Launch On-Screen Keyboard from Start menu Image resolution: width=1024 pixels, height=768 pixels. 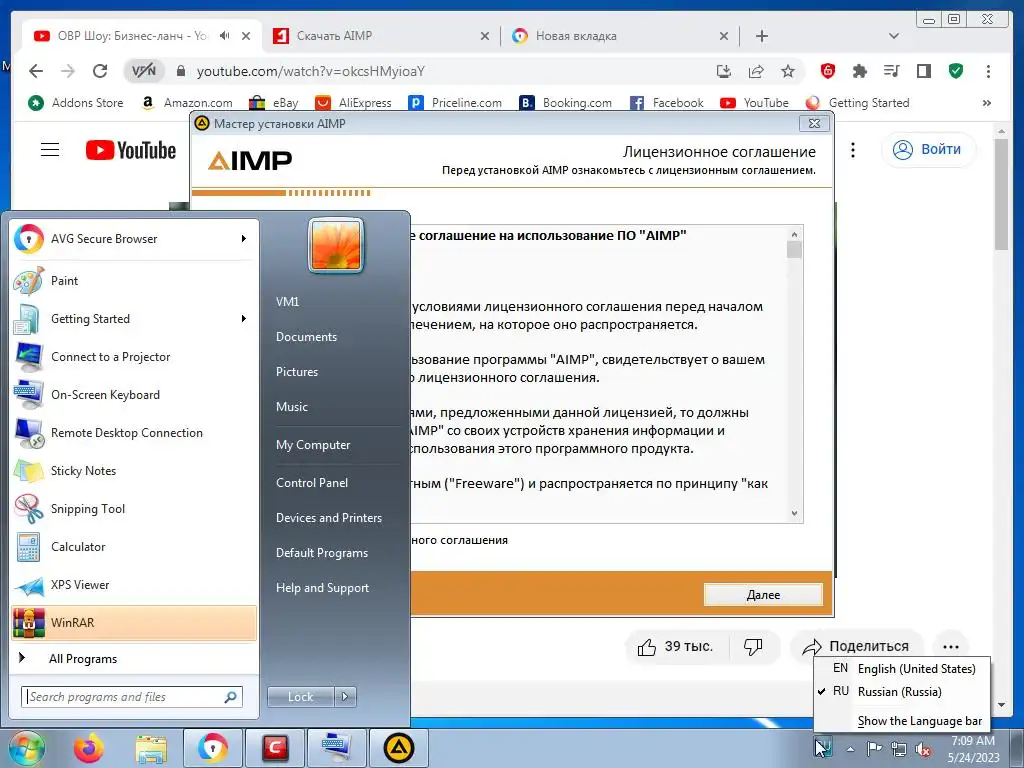click(x=134, y=394)
